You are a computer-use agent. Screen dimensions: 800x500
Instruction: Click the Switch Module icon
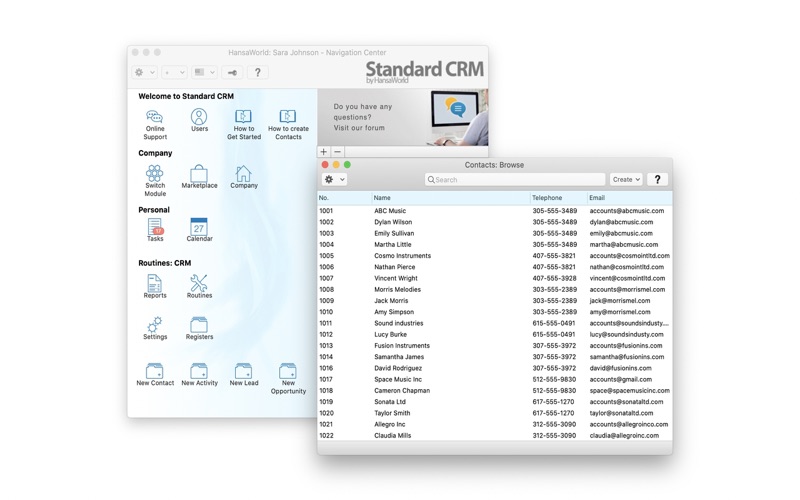tap(155, 181)
